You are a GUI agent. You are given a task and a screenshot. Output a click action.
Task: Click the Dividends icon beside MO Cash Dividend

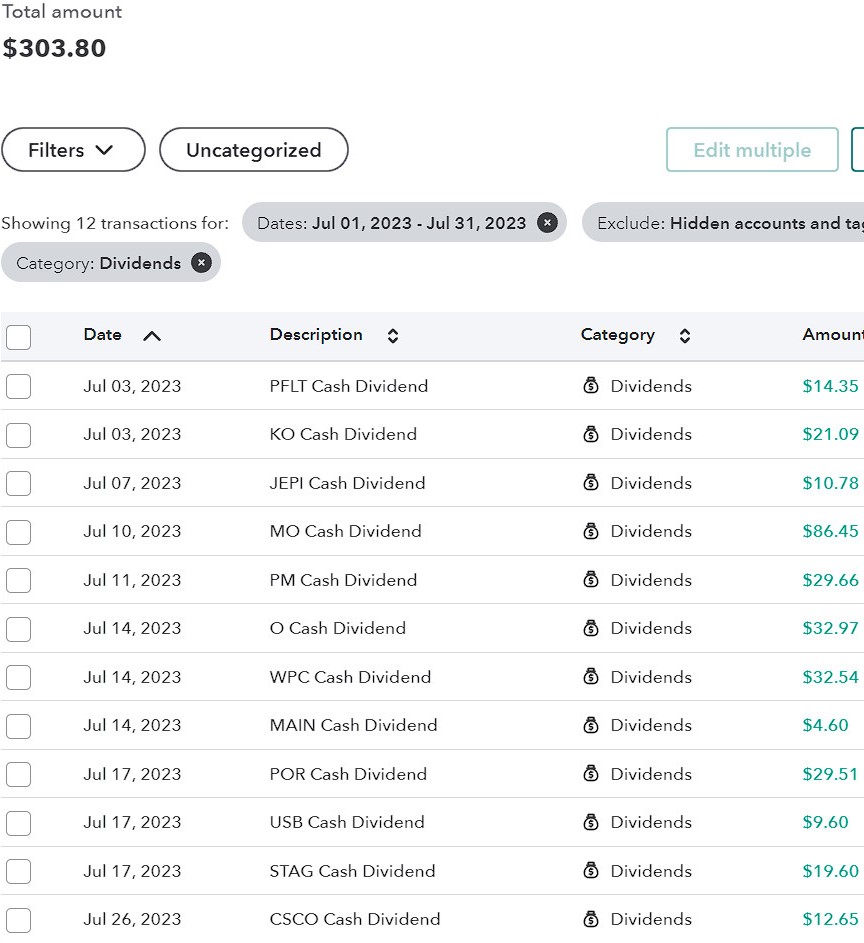click(x=591, y=531)
